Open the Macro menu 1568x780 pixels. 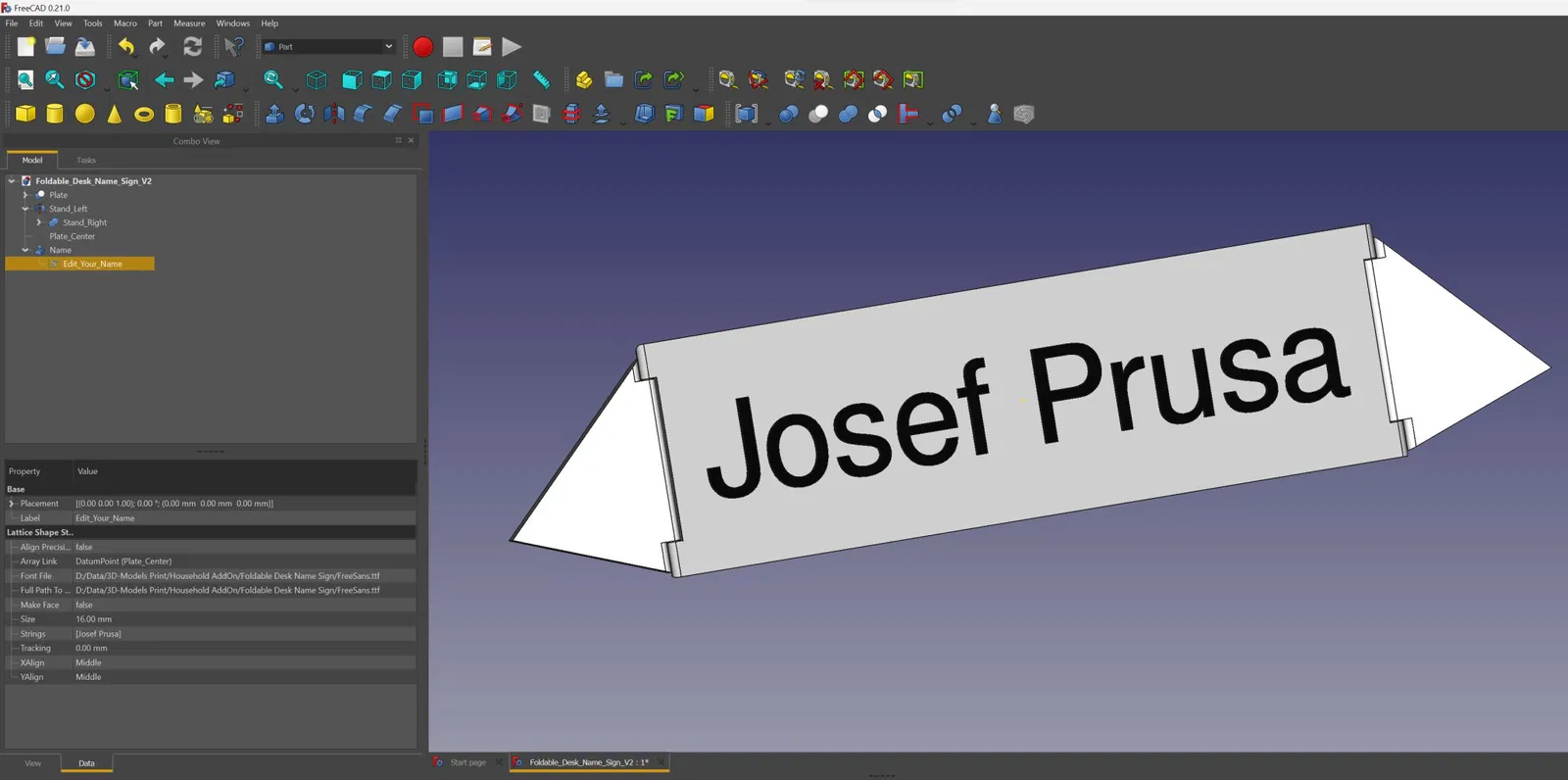(125, 24)
